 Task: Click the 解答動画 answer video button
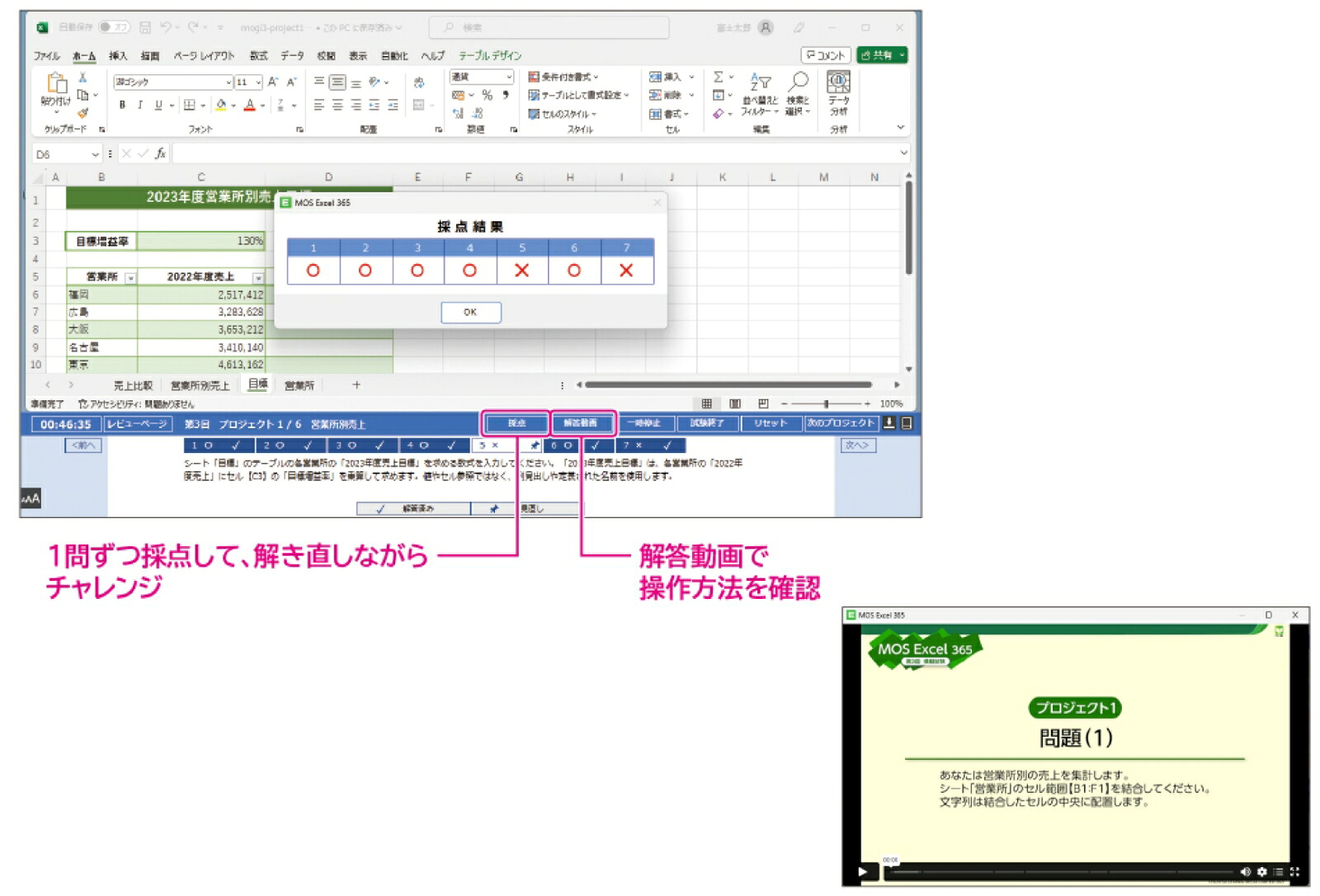[582, 423]
